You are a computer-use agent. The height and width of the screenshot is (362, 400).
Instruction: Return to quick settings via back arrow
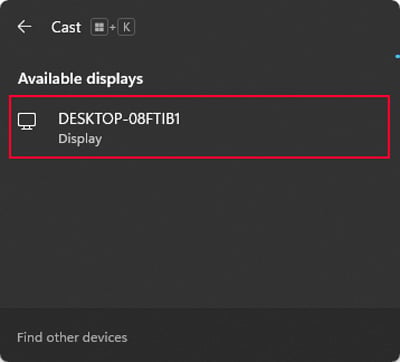[25, 26]
